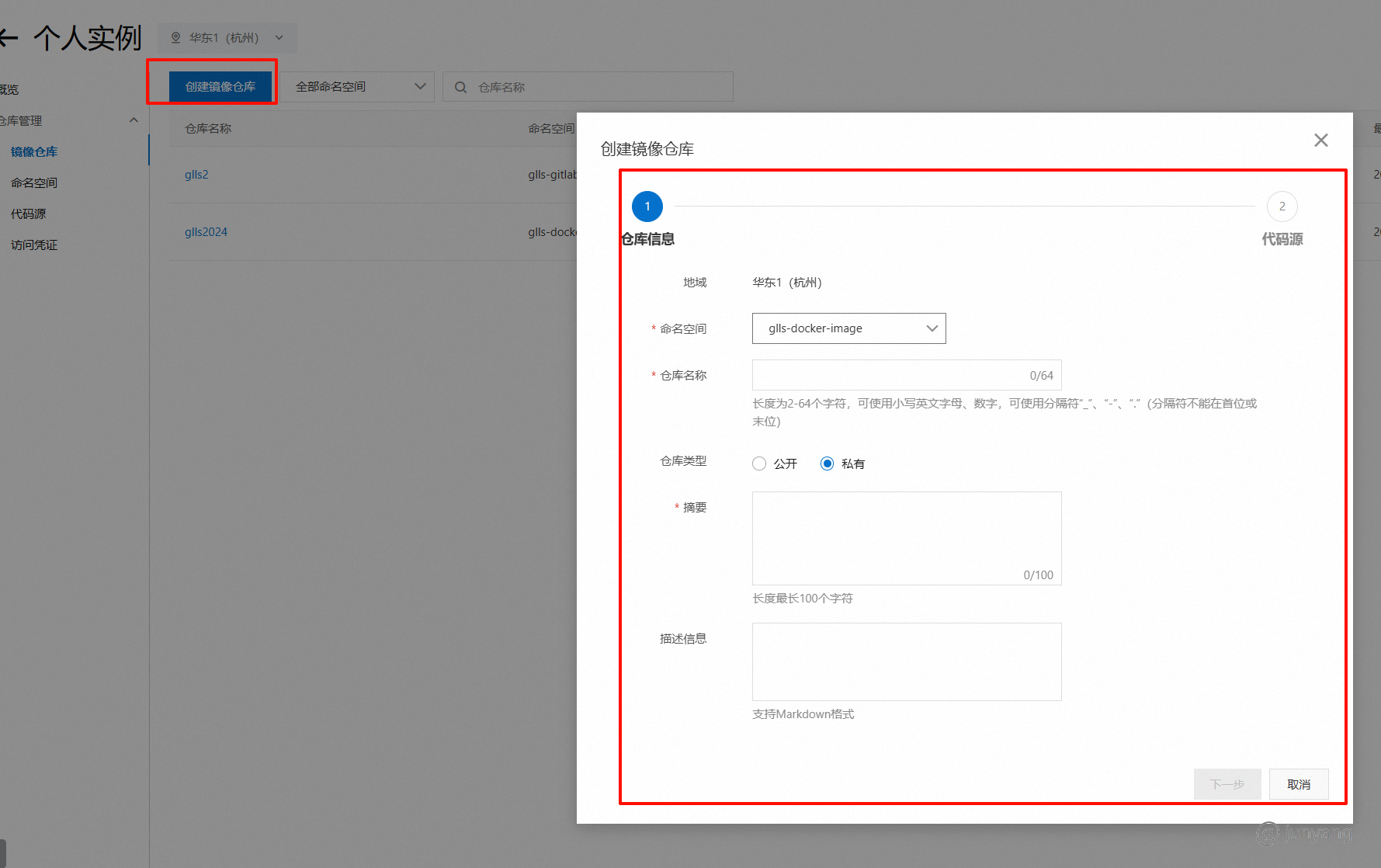
Task: Click into the 描述信息 text area
Action: click(x=906, y=661)
